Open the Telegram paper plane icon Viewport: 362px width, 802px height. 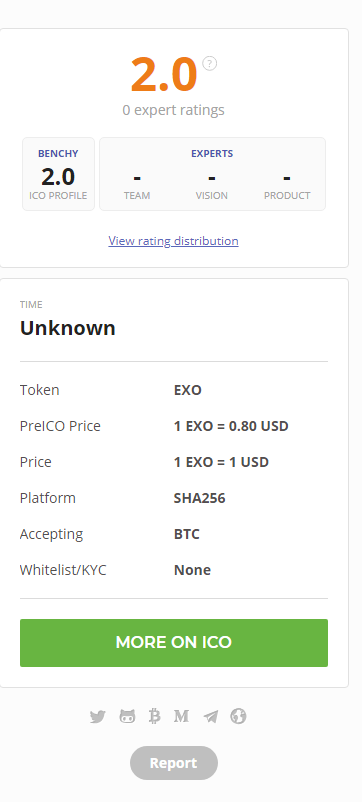point(211,717)
